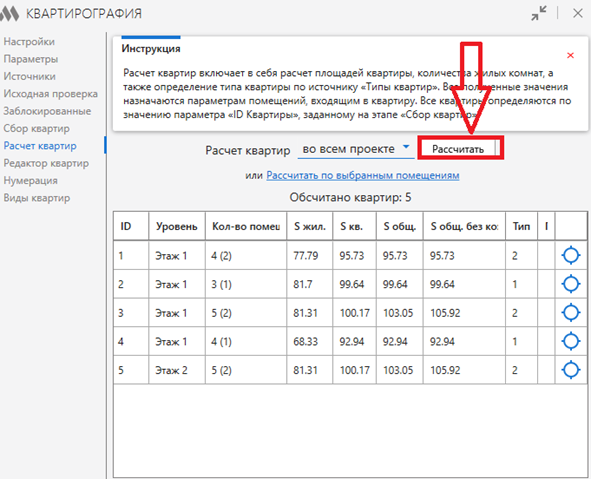Image resolution: width=591 pixels, height=479 pixels.
Task: Sort by the Уровень column header
Action: (177, 226)
